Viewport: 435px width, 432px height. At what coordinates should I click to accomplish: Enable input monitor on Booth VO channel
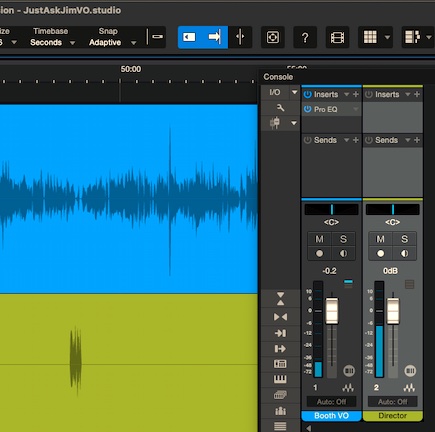[343, 253]
